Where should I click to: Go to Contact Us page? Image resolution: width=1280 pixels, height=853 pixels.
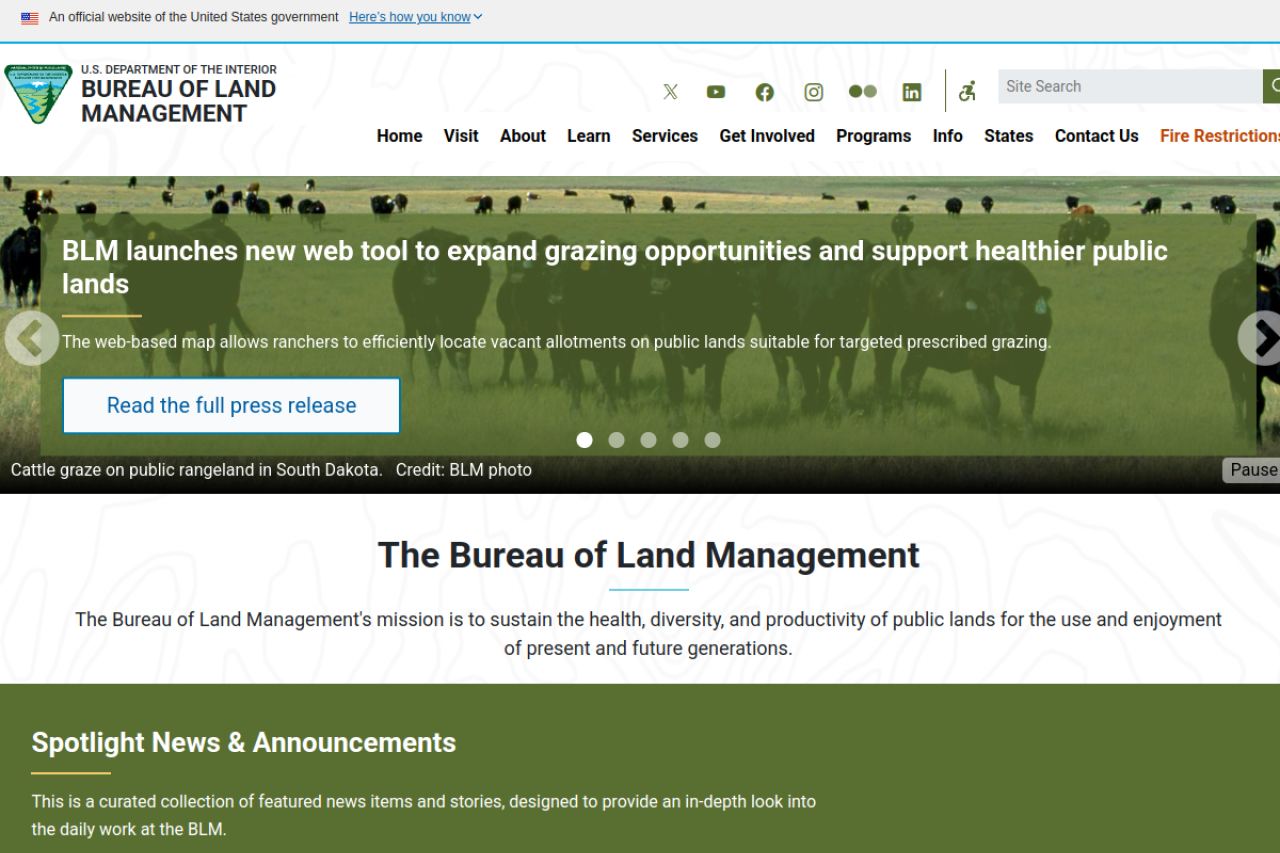(1097, 136)
